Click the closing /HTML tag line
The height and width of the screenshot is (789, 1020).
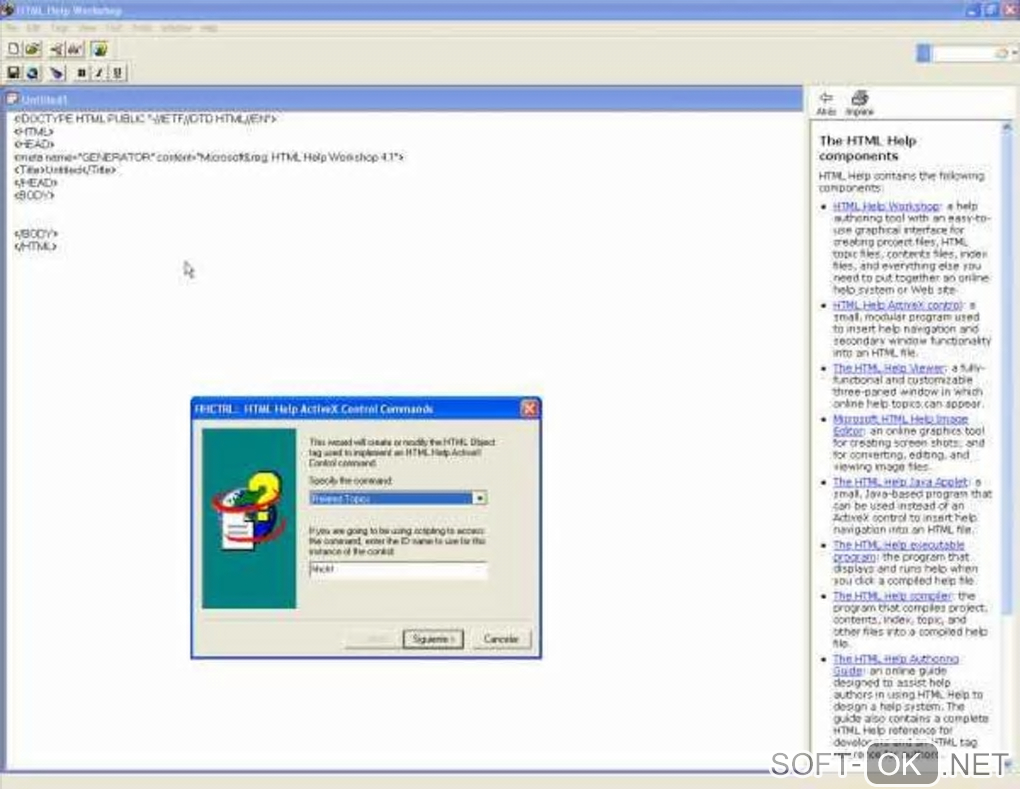click(x=36, y=246)
